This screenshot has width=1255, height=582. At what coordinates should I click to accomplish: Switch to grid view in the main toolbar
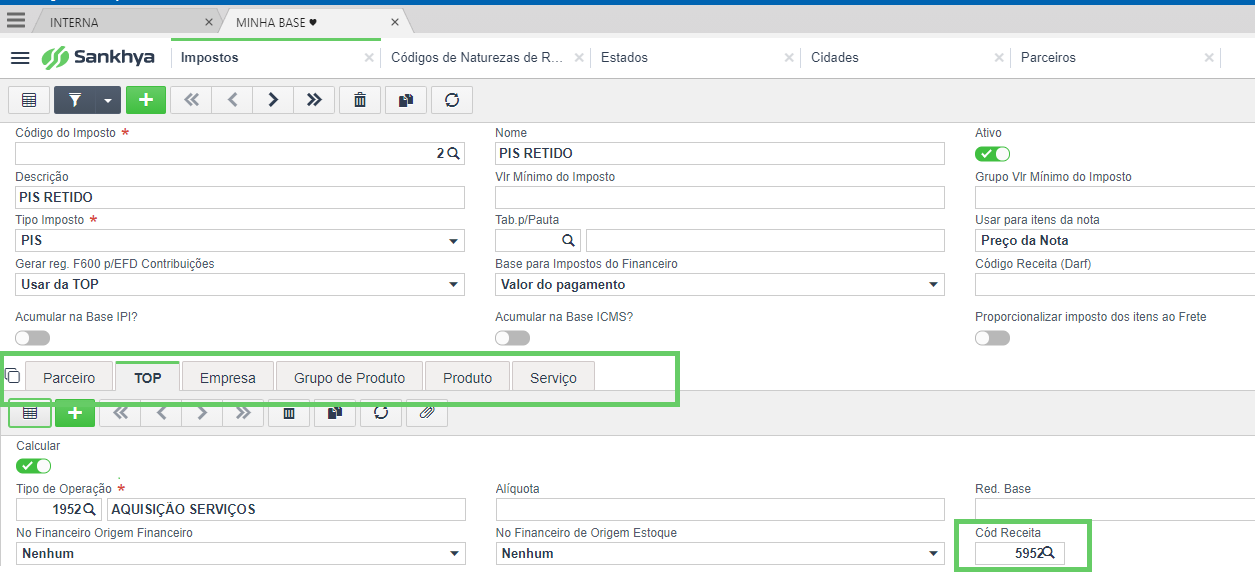pyautogui.click(x=29, y=100)
